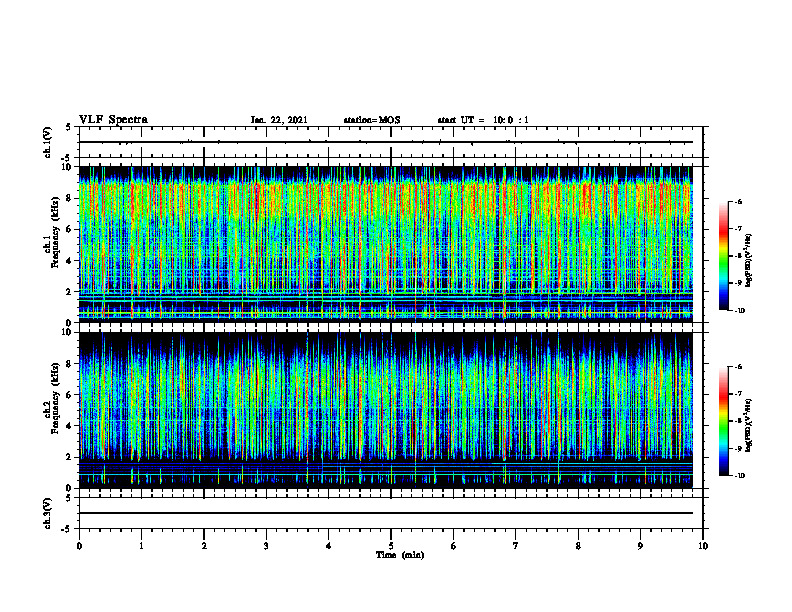The height and width of the screenshot is (612, 792).
Task: Click the ch.1 frequency tick '10'
Action: point(67,167)
